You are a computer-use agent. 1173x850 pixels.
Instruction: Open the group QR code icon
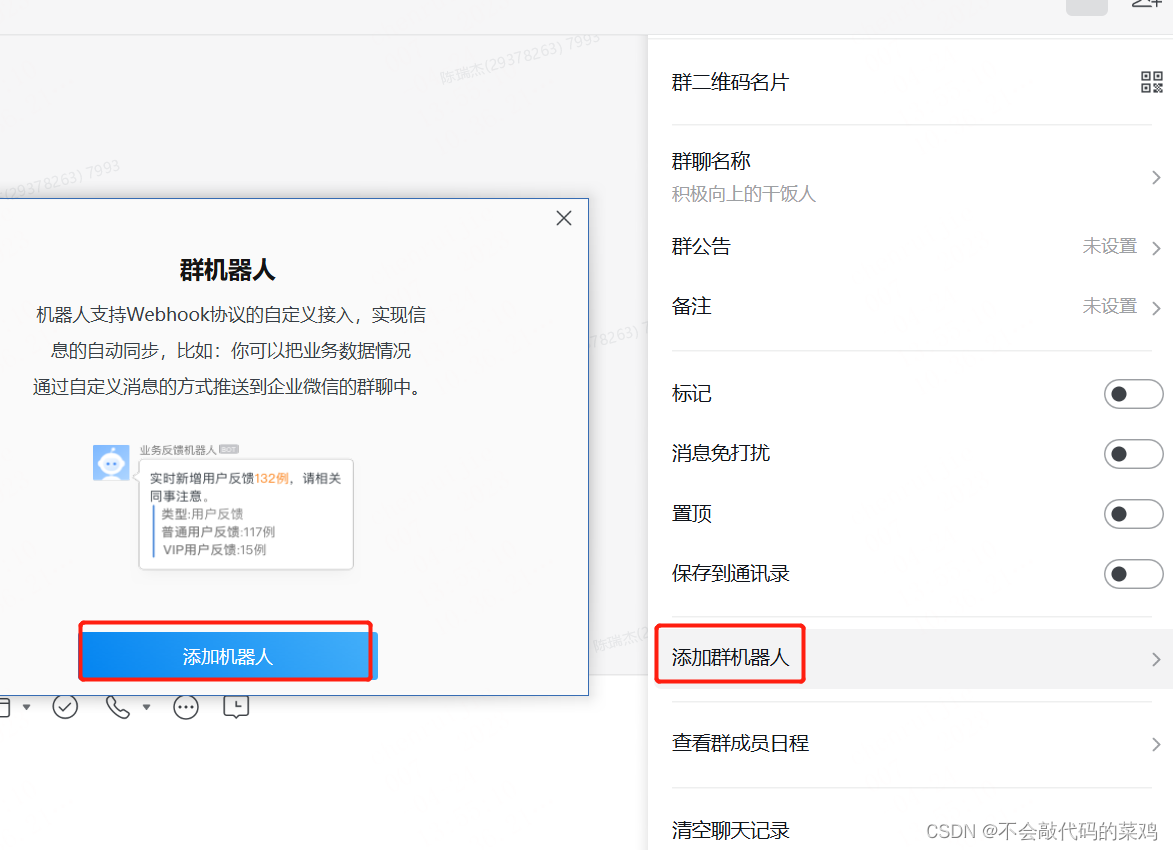point(1151,82)
